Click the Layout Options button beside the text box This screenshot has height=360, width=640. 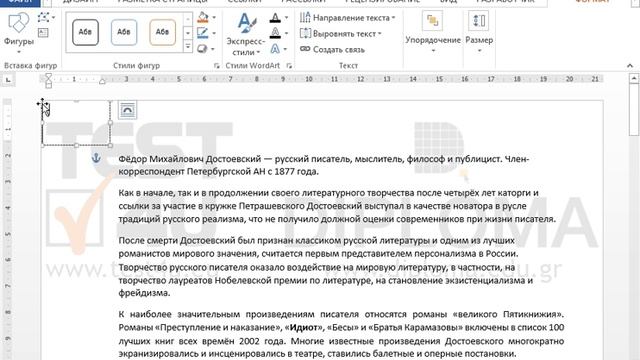127,110
